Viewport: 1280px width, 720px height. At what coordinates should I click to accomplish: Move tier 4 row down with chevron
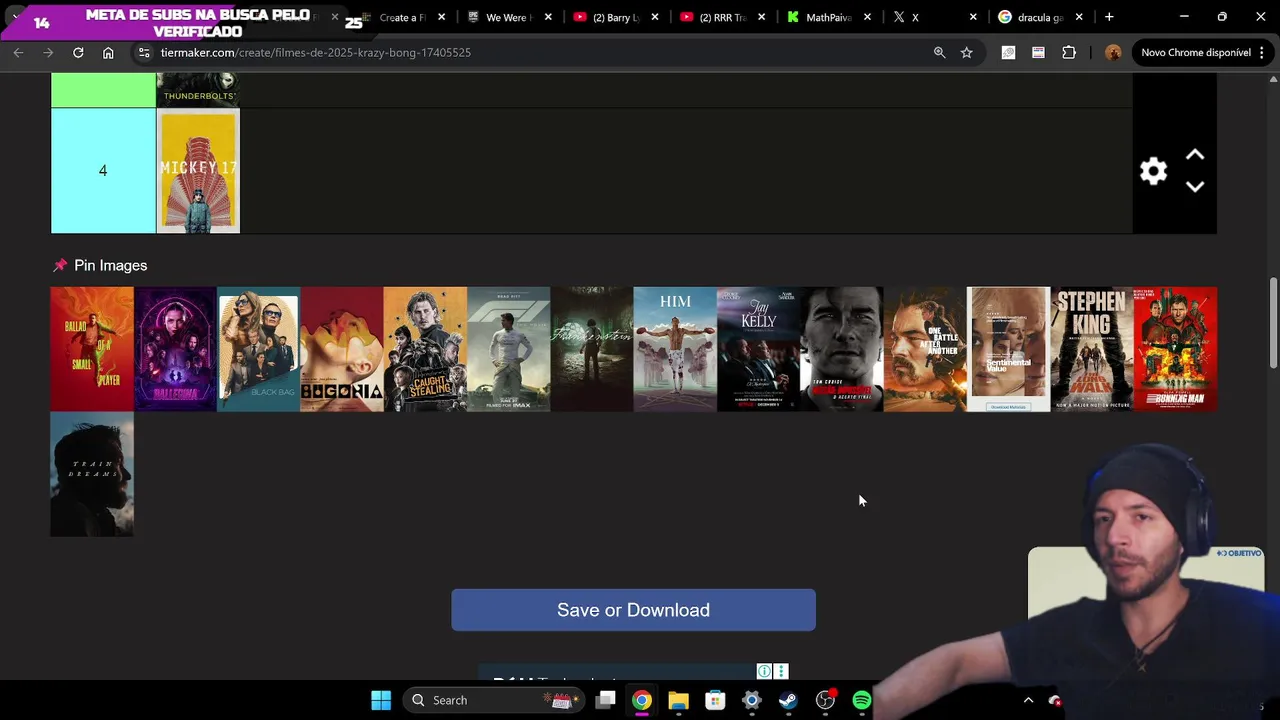[1195, 187]
